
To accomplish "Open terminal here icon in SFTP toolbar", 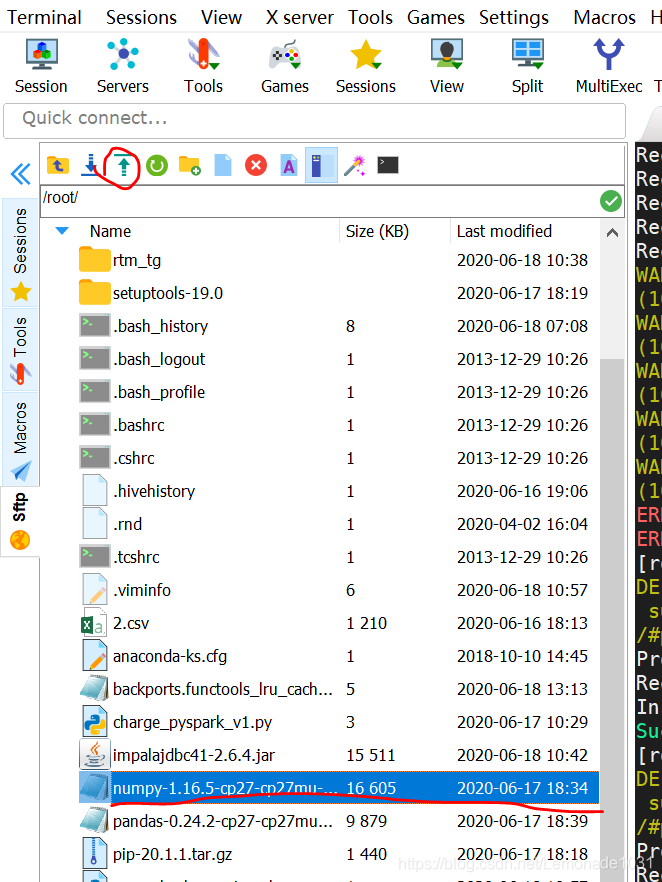I will 388,165.
